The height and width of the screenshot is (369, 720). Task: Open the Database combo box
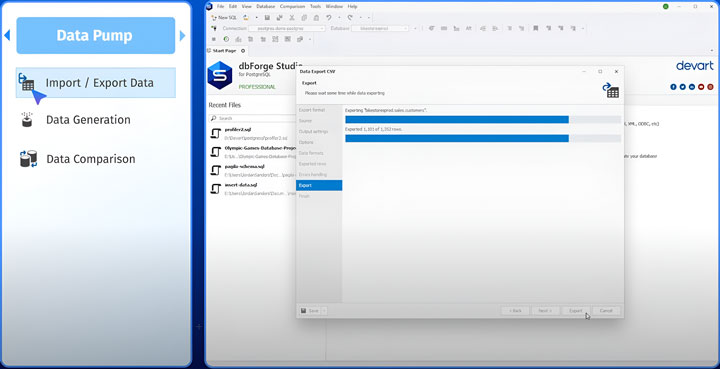(x=380, y=28)
